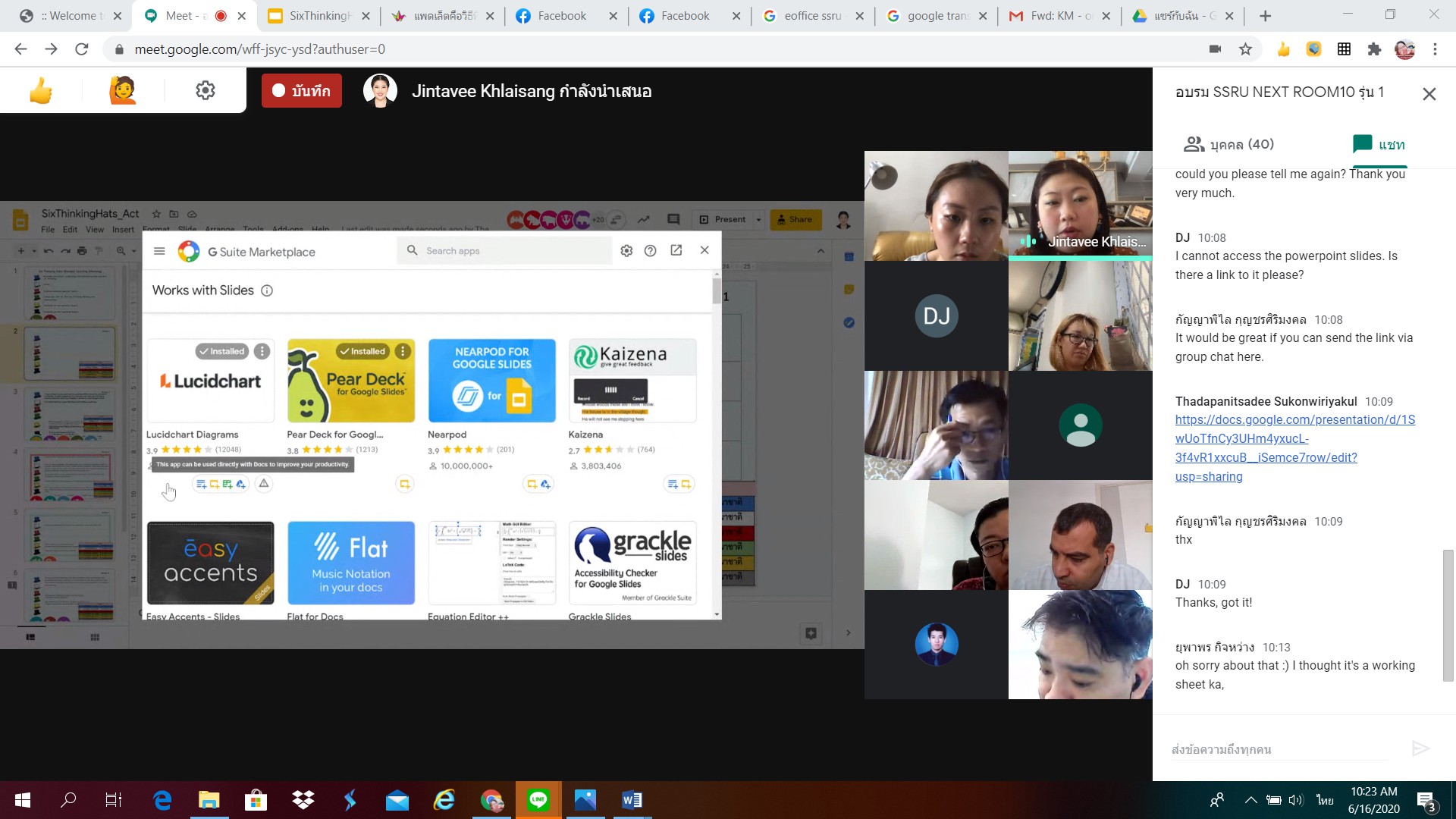
Task: Open a new browser tab
Action: point(1265,15)
